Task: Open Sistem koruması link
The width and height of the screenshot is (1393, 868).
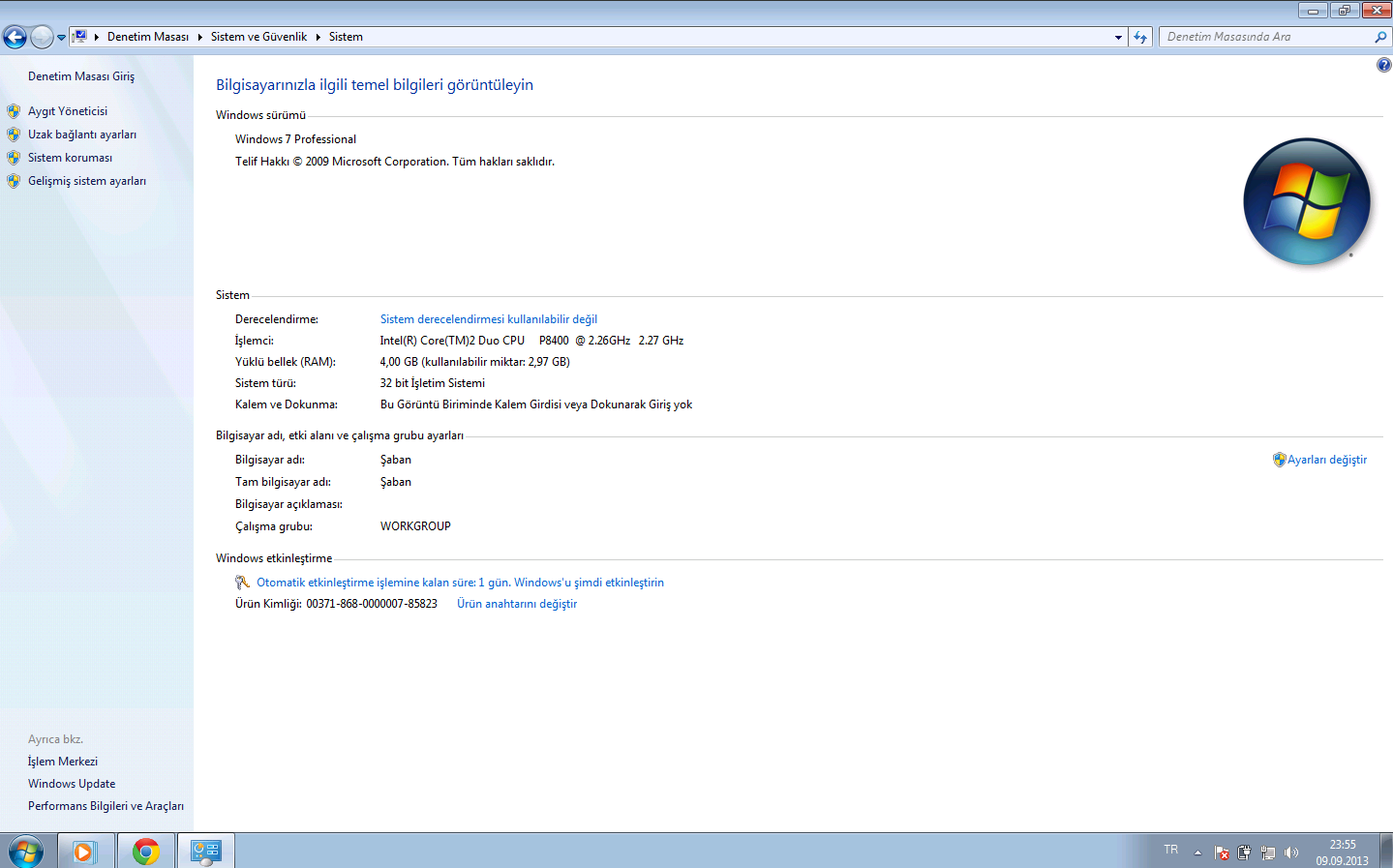Action: 70,158
